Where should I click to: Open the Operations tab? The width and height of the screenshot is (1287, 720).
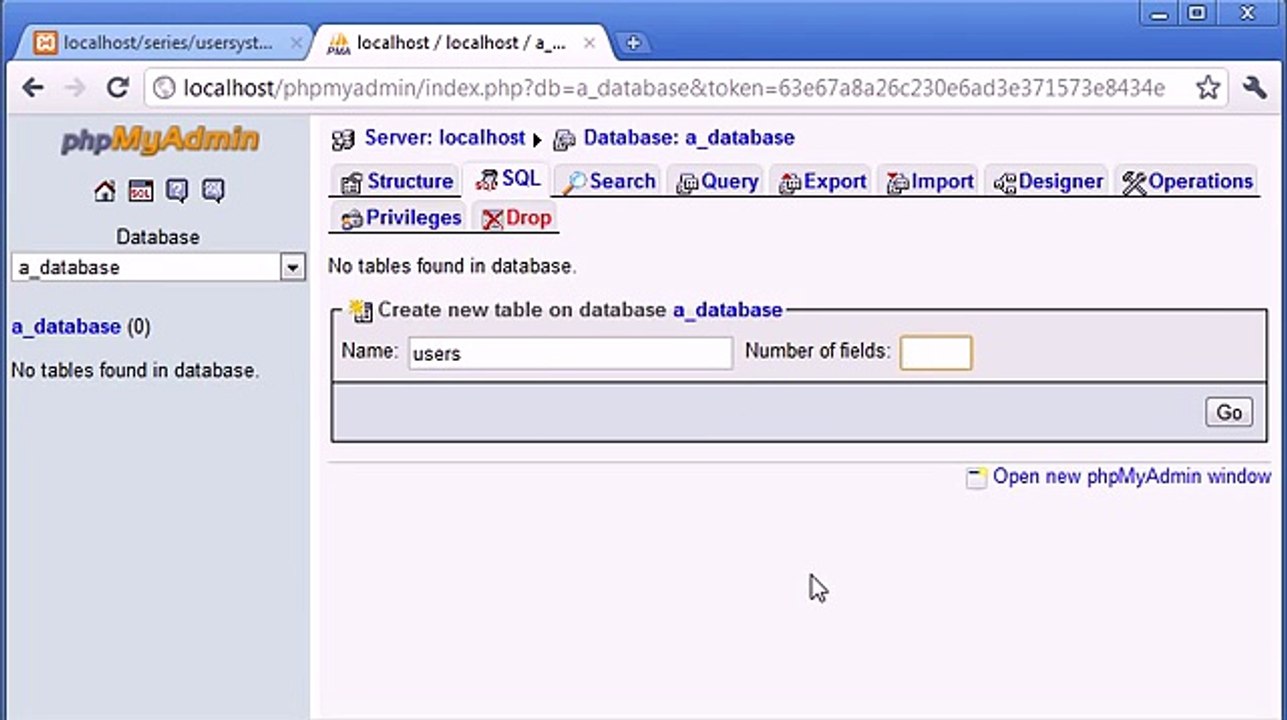coord(1187,181)
